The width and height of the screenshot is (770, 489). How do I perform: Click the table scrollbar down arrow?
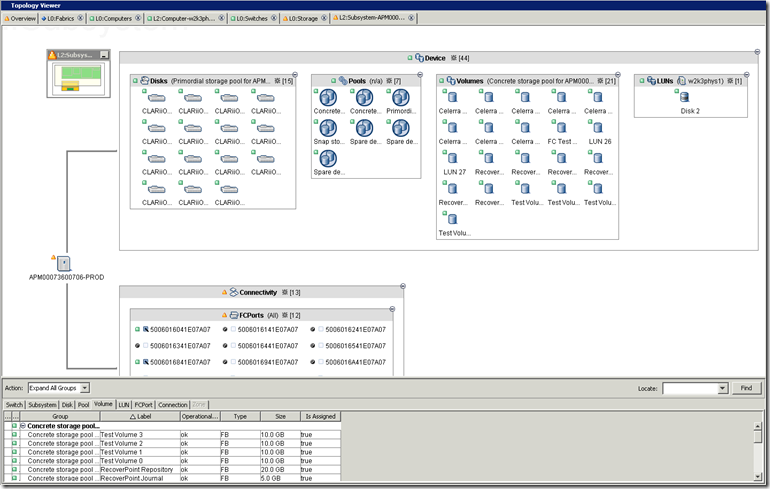pyautogui.click(x=758, y=476)
